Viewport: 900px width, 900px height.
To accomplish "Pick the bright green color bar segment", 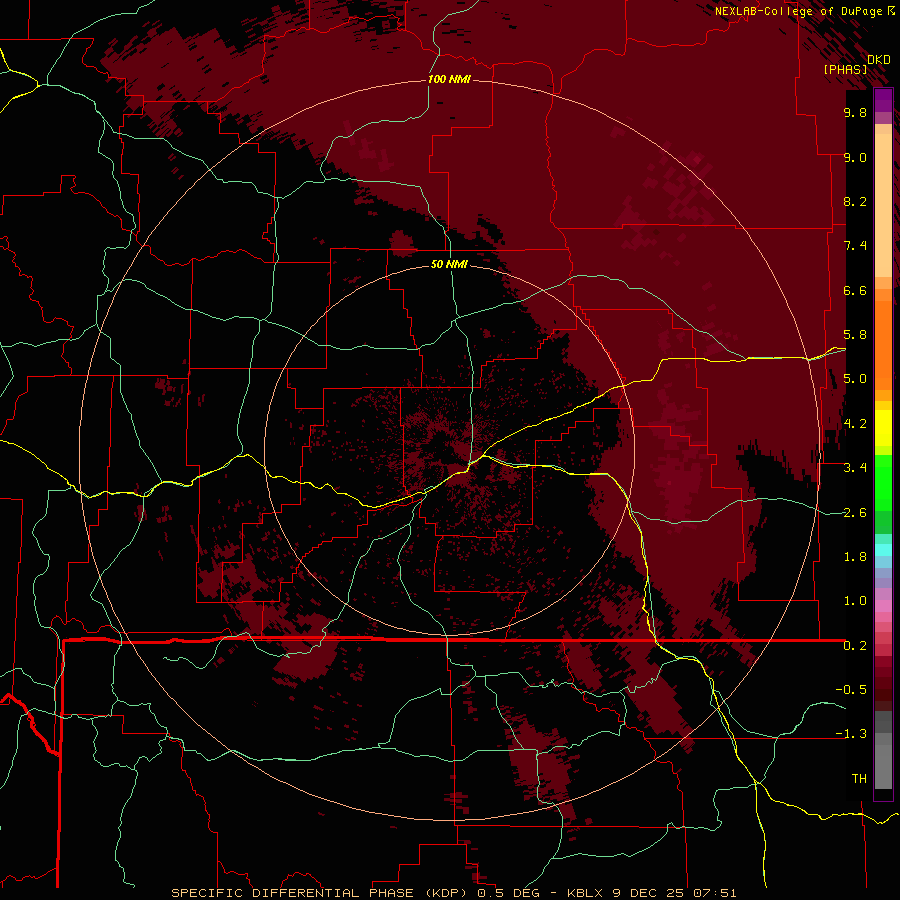I will pyautogui.click(x=883, y=483).
